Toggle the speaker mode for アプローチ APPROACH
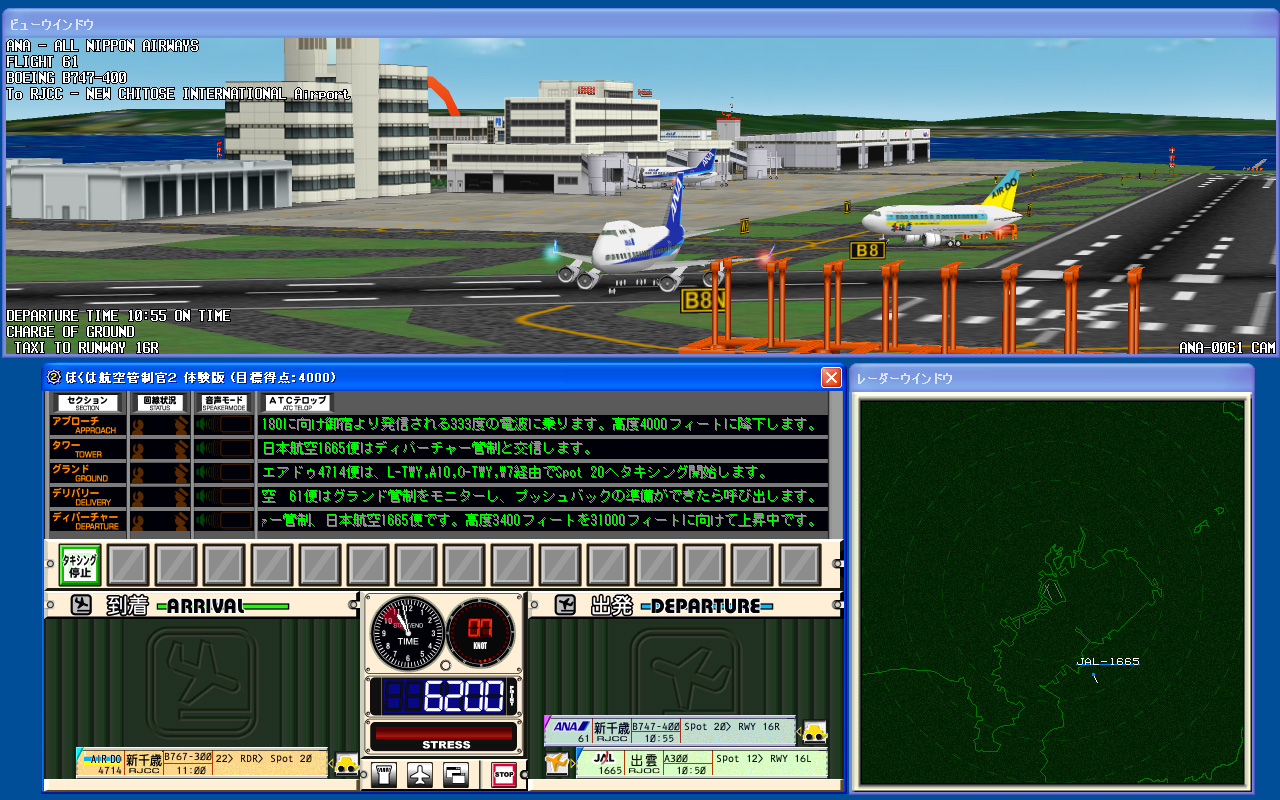This screenshot has height=800, width=1280. pos(224,425)
